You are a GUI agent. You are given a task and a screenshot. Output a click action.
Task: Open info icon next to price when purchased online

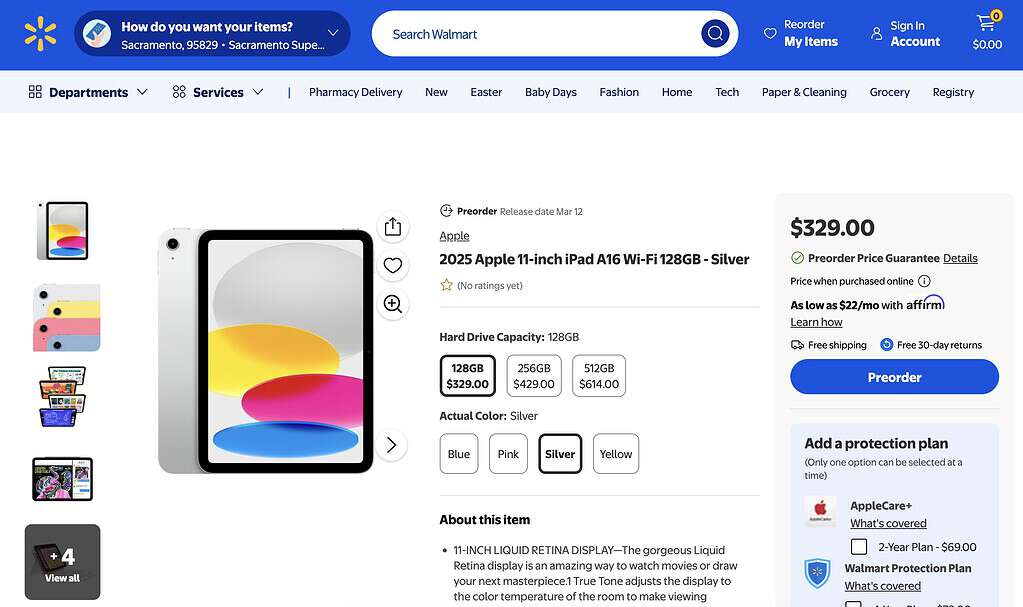(924, 281)
